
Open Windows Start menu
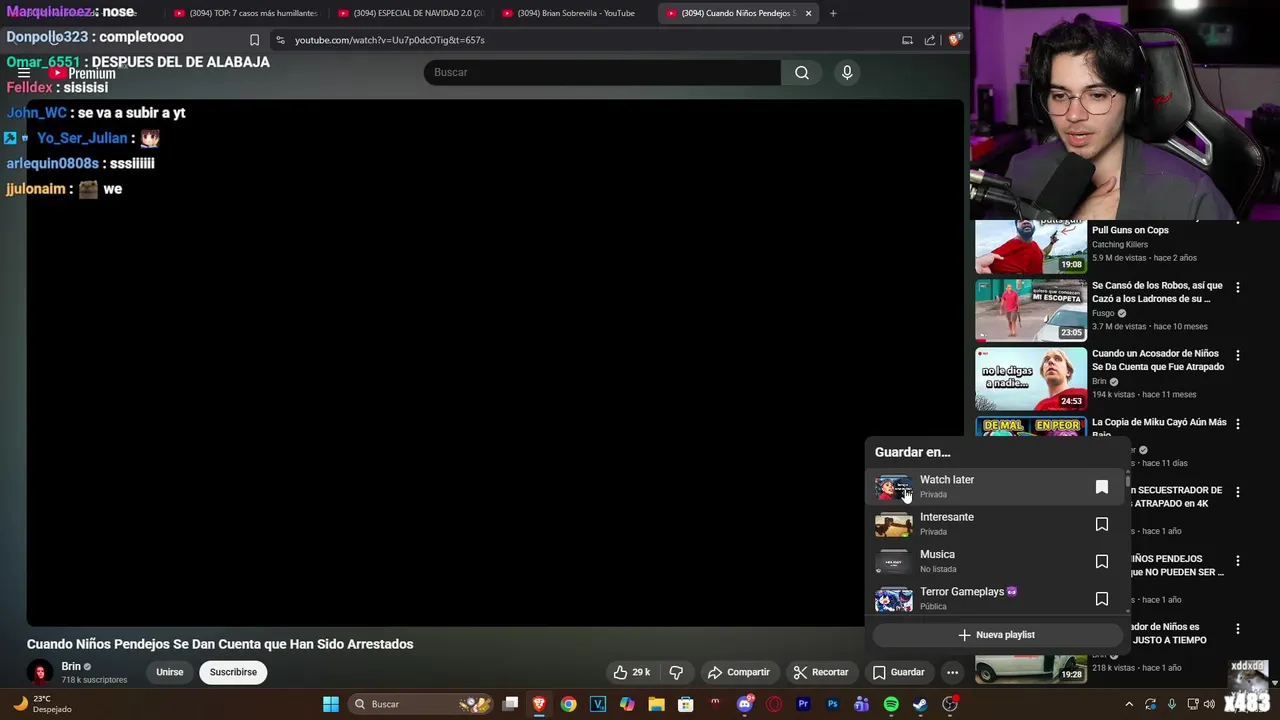coord(330,704)
